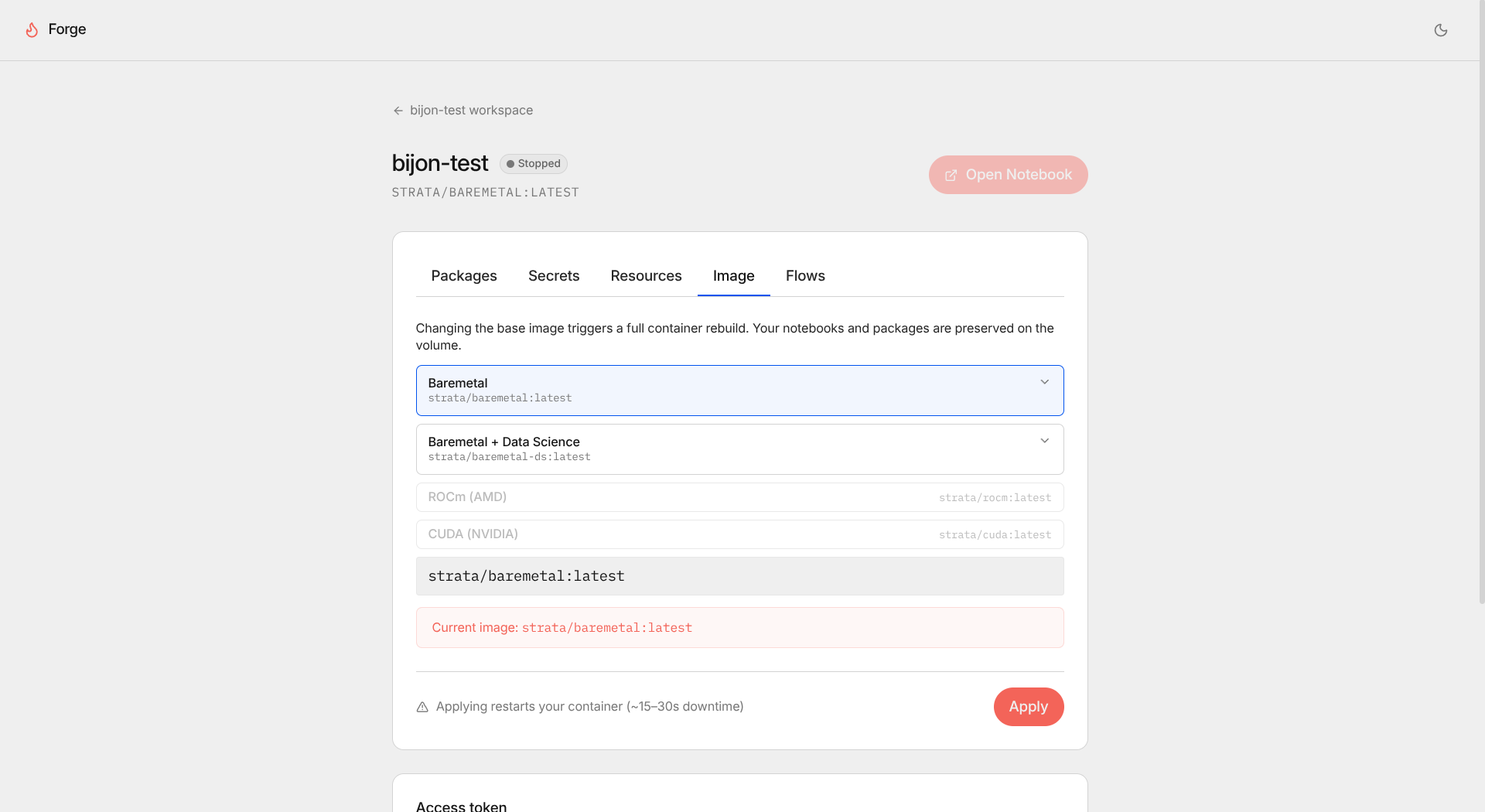Expand the Baremetal image chevron
This screenshot has width=1485, height=812.
[1045, 382]
